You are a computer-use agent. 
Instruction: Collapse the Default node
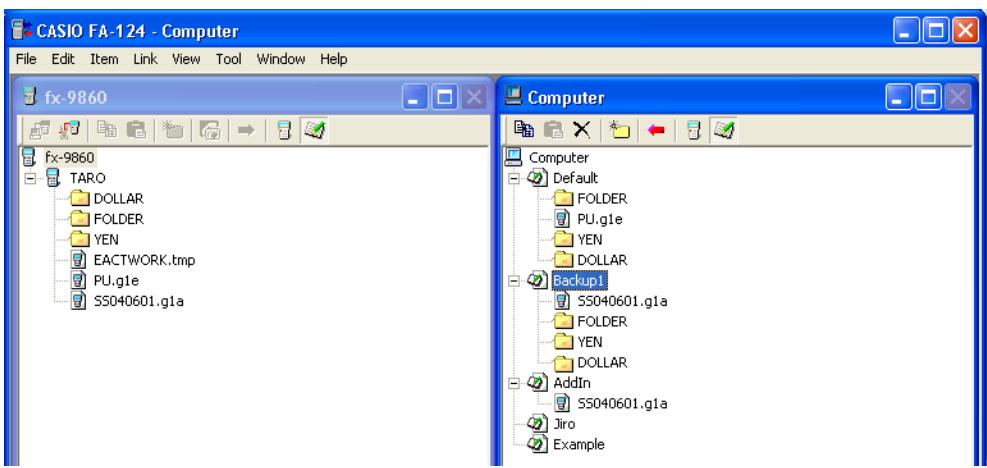tap(514, 178)
